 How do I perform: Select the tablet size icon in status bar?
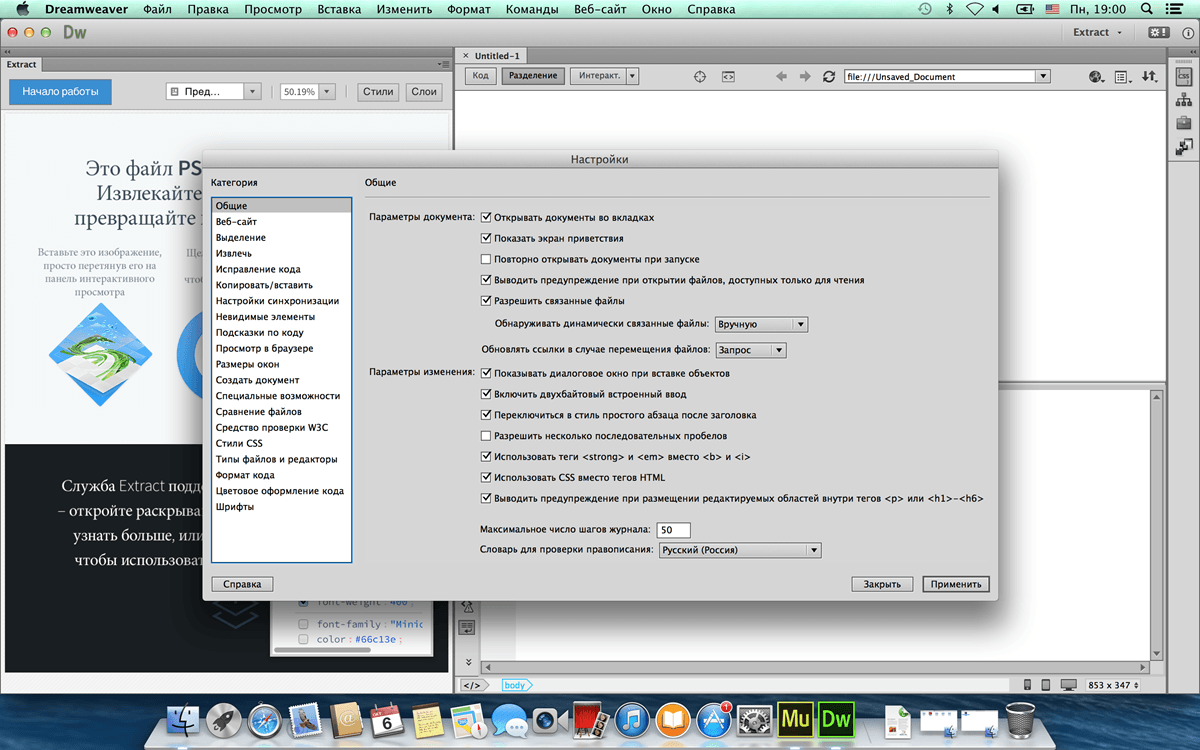pos(1046,685)
